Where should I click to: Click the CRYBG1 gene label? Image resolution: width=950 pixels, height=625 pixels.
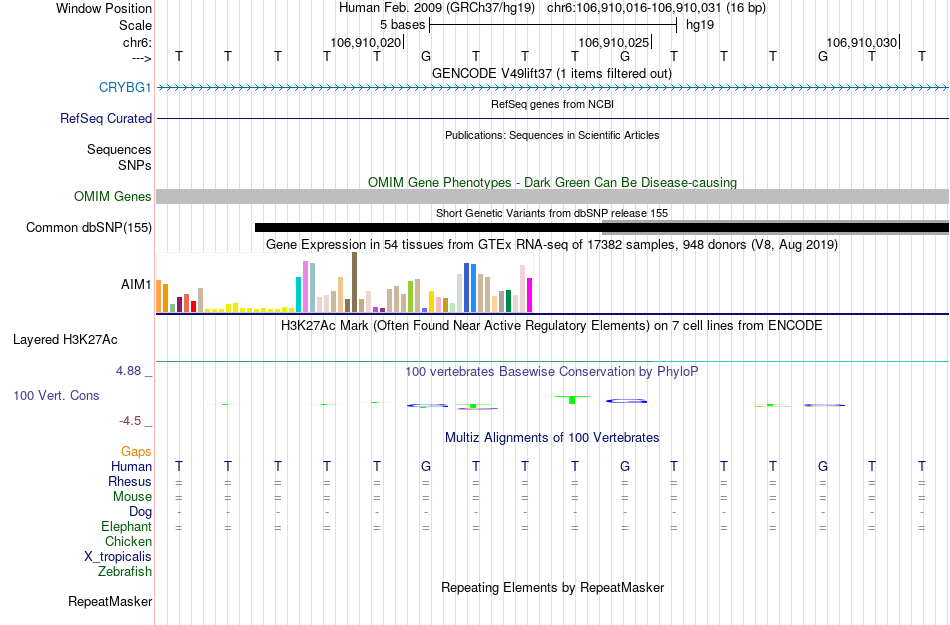[125, 87]
